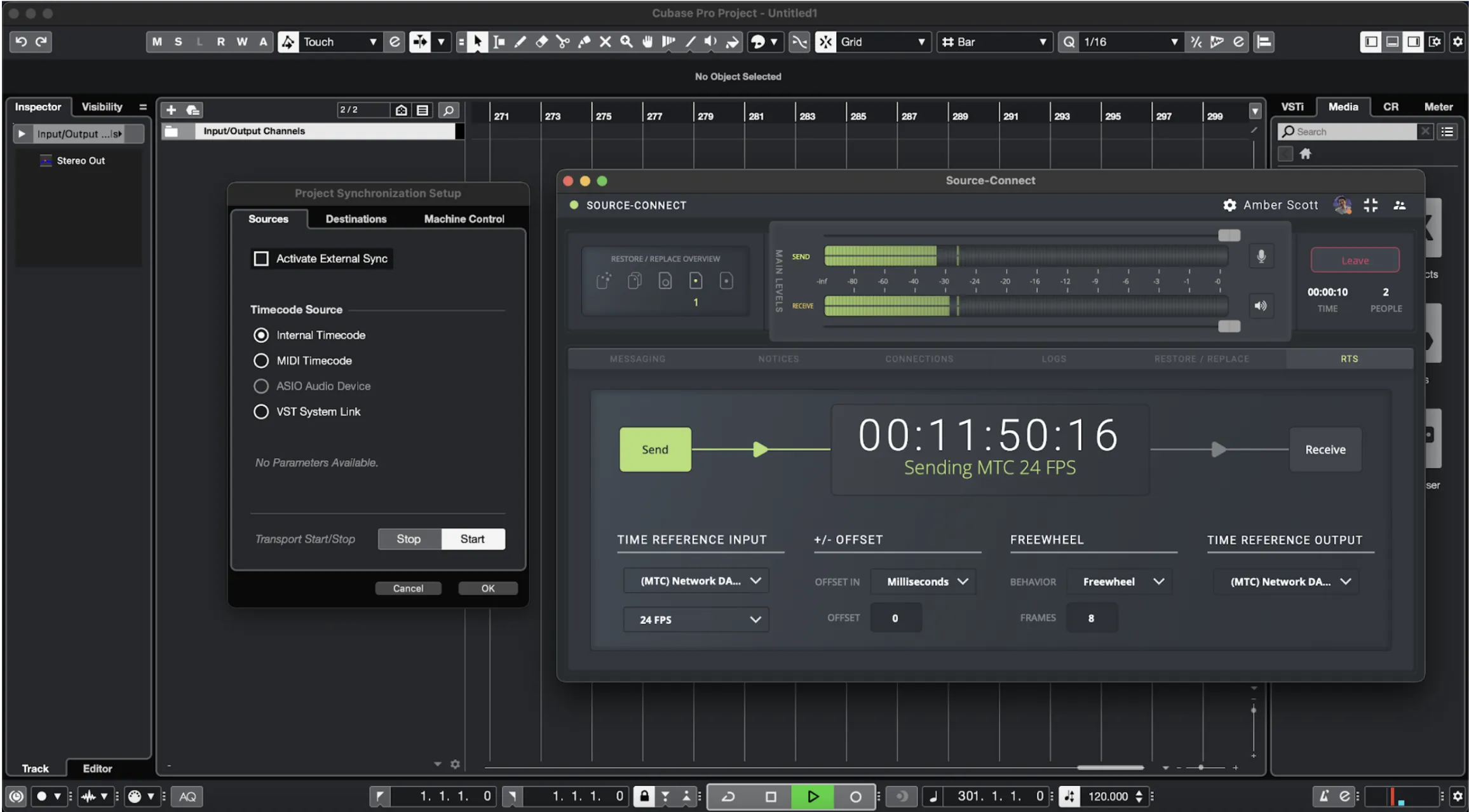Open Time Reference Output MTC Network dropdown

pyautogui.click(x=1286, y=581)
